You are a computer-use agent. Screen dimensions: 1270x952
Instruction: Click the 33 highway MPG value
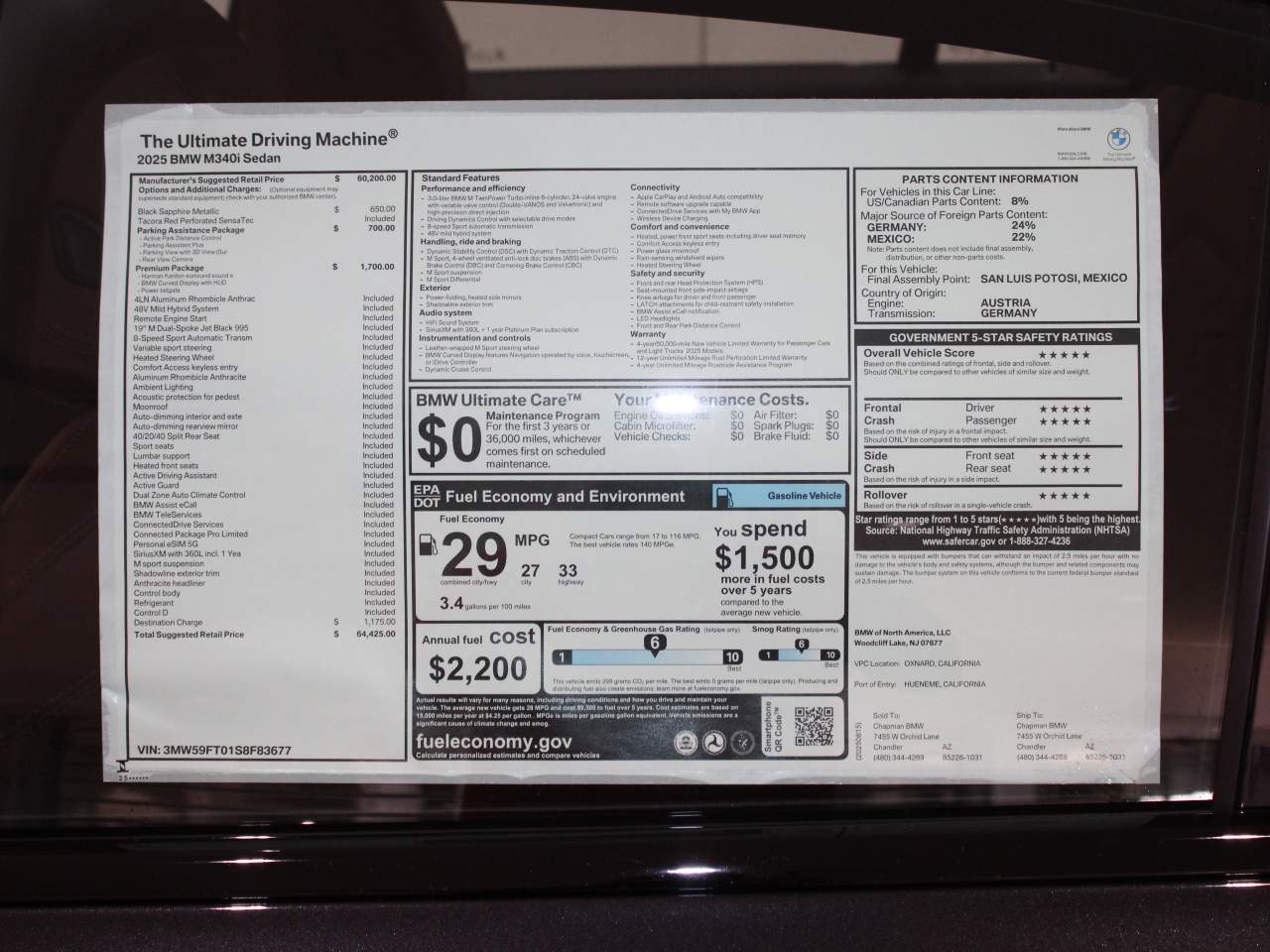(568, 570)
